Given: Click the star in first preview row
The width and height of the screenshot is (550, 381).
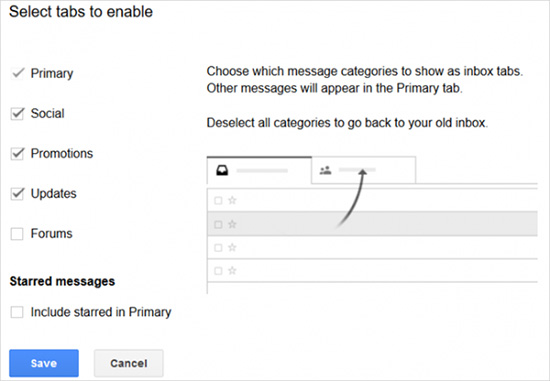Looking at the screenshot, I should (232, 200).
